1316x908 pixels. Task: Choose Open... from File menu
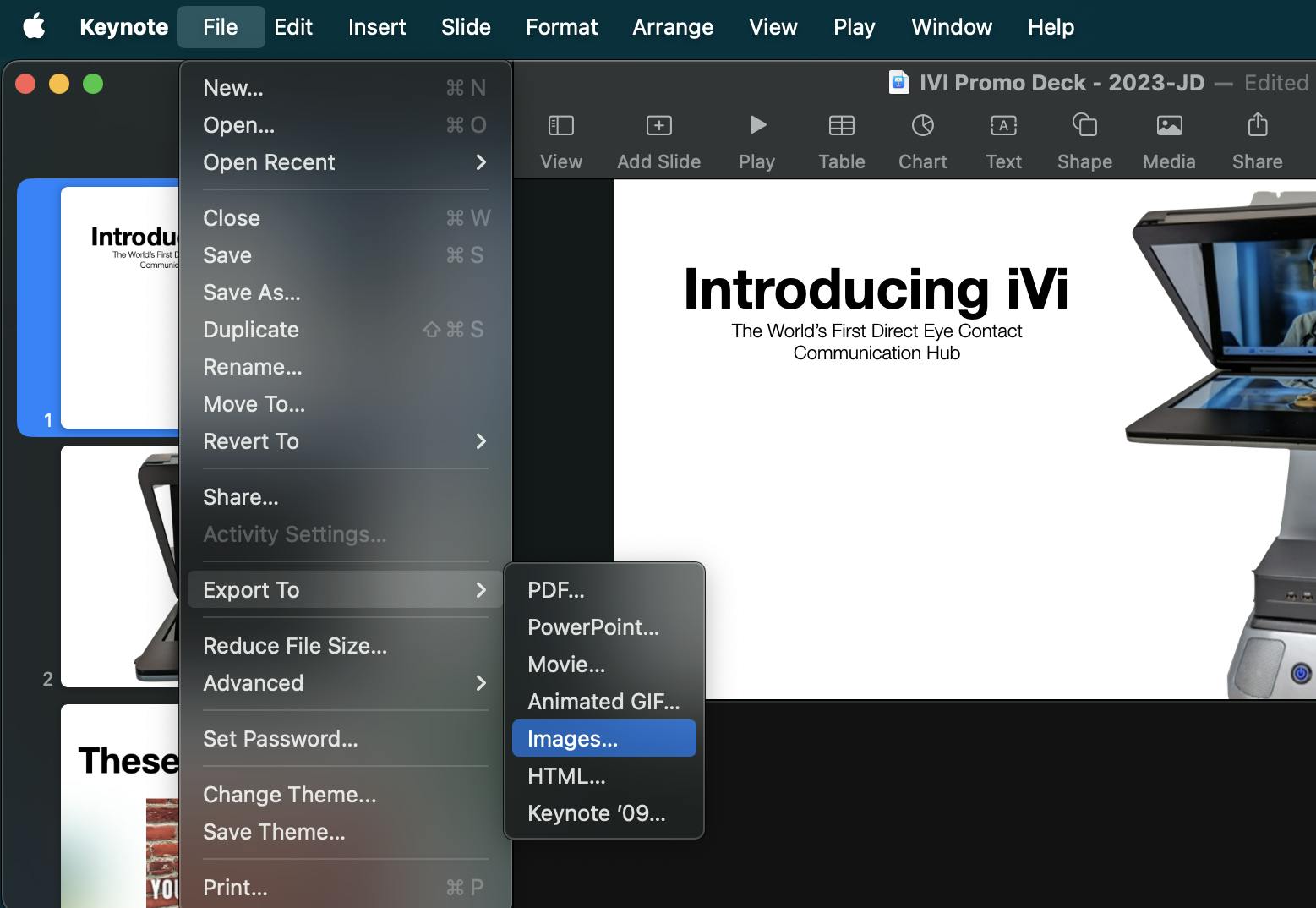(x=345, y=125)
